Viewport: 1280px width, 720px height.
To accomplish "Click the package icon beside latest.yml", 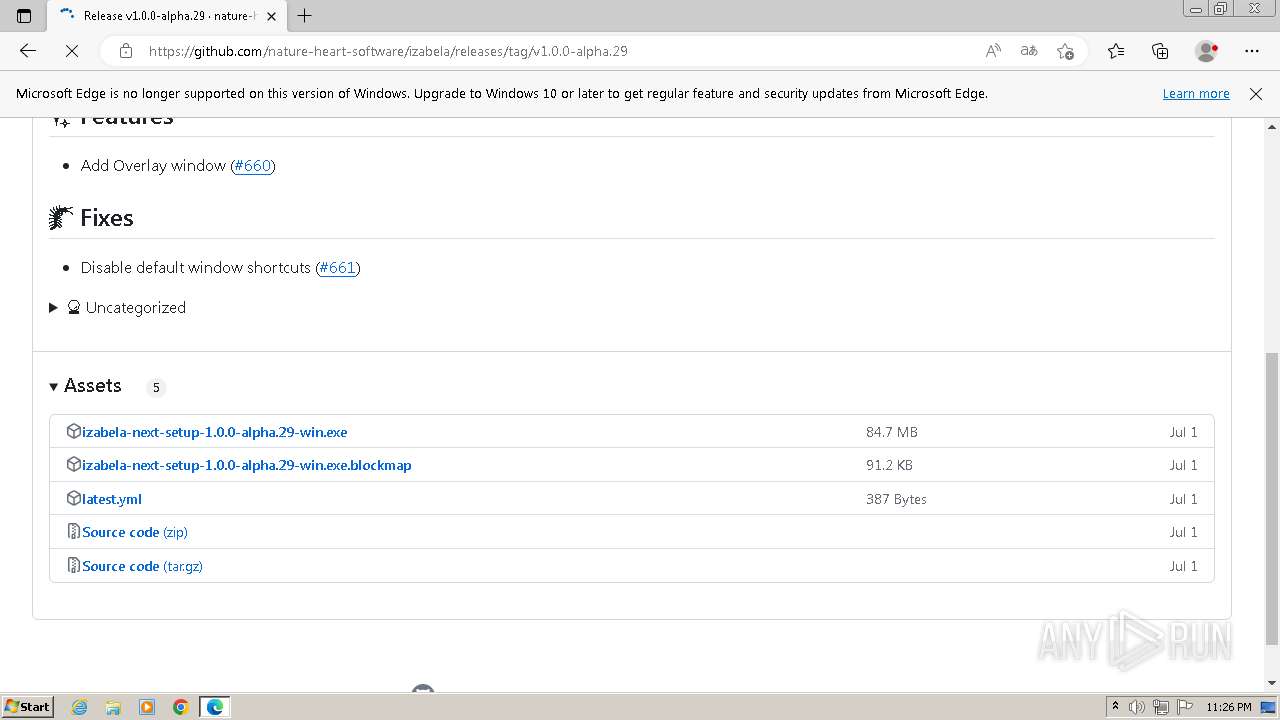I will pyautogui.click(x=73, y=498).
